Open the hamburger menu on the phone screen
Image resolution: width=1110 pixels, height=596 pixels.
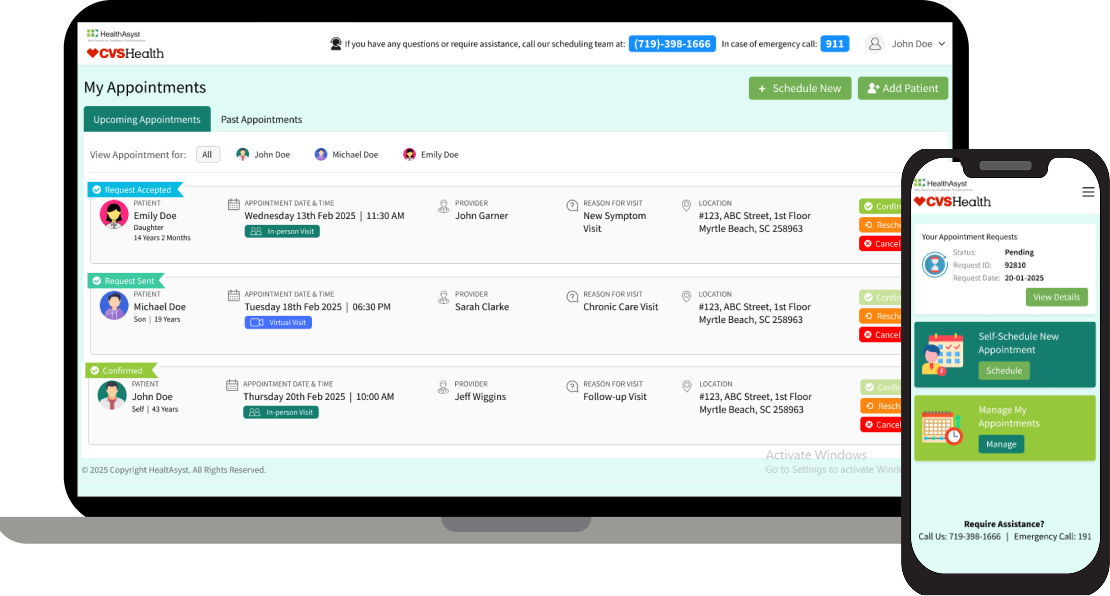pos(1088,192)
